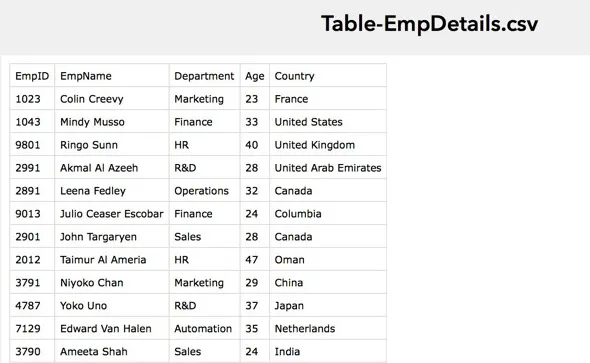Click the Age column header
The image size is (590, 363).
coord(255,76)
